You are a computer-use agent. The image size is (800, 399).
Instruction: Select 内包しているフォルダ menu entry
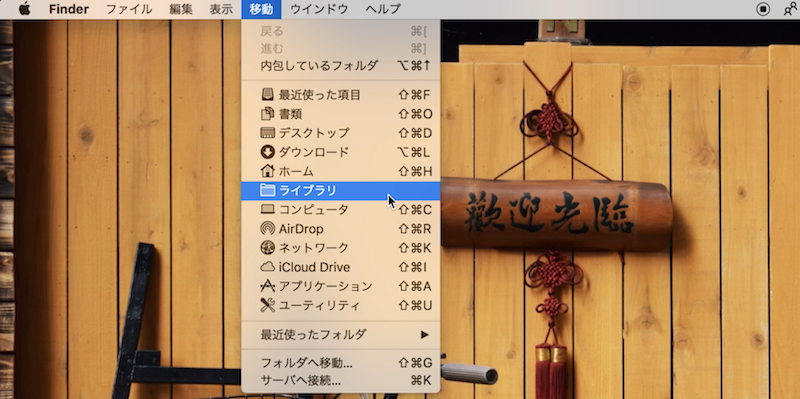click(341, 66)
